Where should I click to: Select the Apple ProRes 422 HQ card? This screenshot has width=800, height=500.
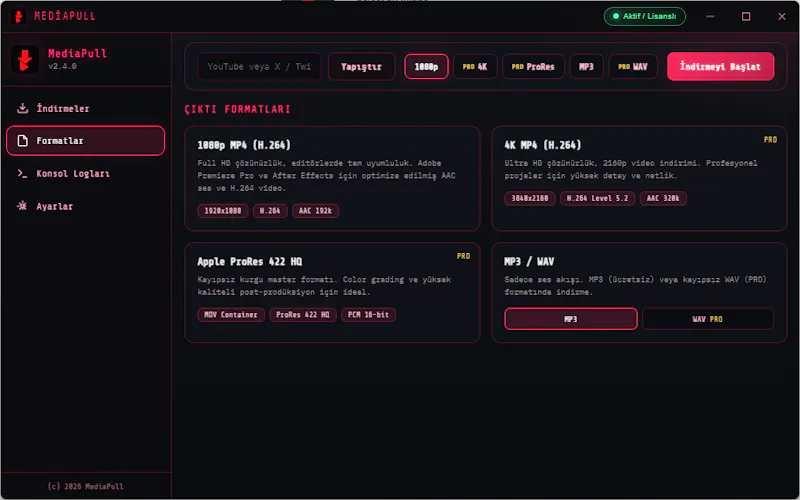(332, 292)
